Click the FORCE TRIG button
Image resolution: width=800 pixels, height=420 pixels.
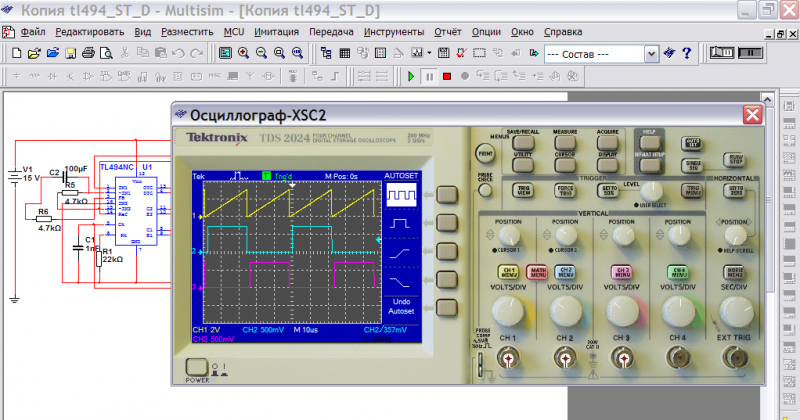click(x=565, y=191)
